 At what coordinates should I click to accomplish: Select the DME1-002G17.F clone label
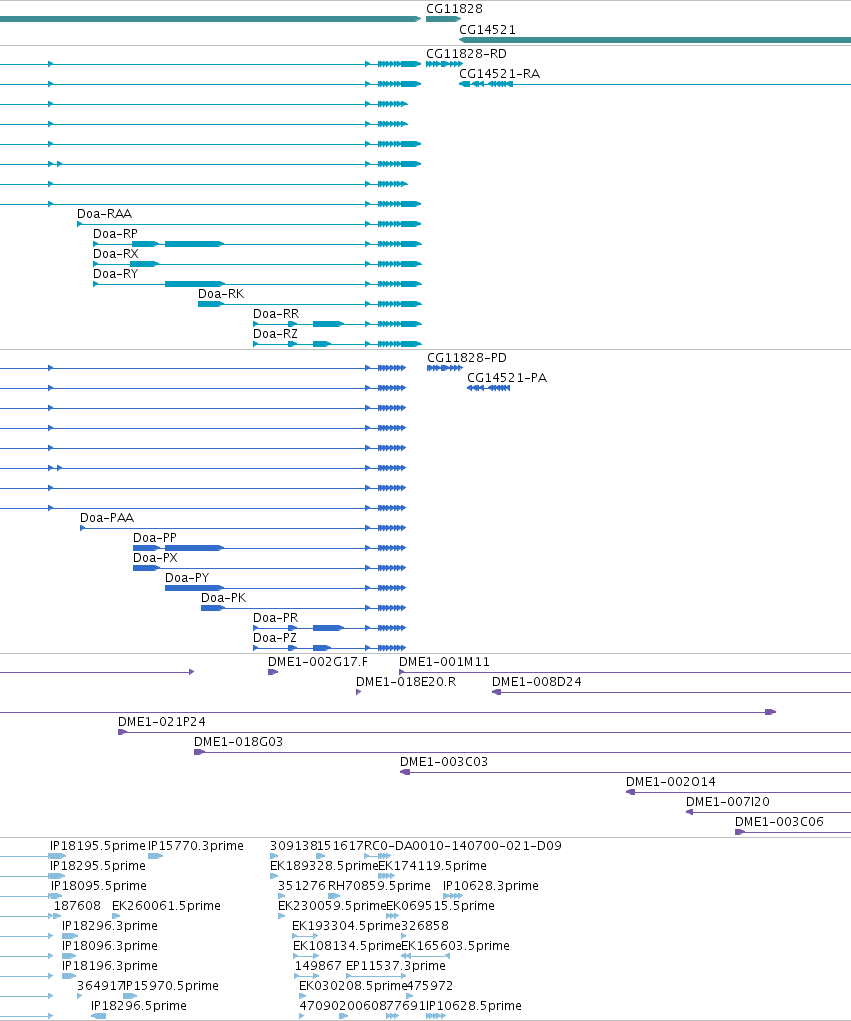(x=318, y=662)
